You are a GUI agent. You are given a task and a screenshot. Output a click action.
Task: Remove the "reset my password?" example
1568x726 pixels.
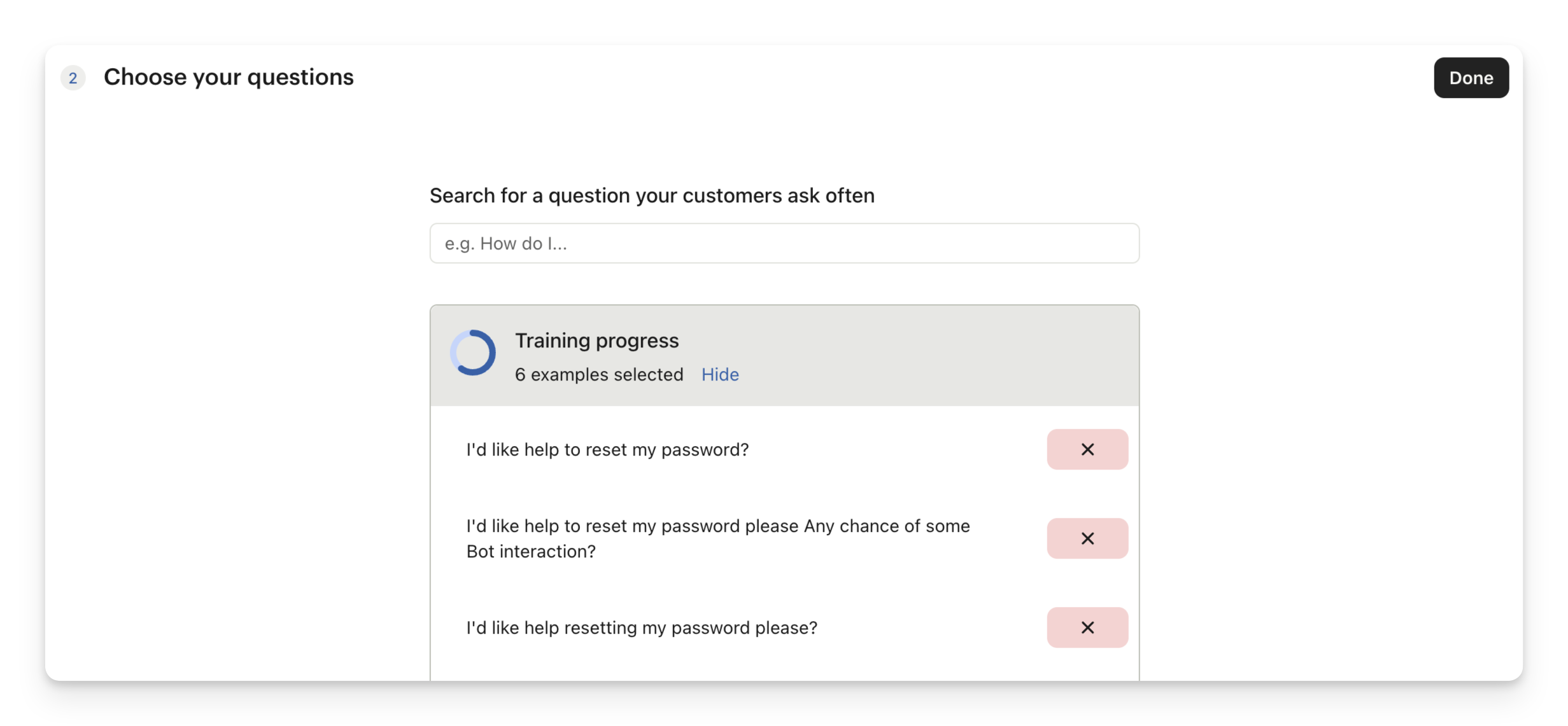[x=1087, y=449]
